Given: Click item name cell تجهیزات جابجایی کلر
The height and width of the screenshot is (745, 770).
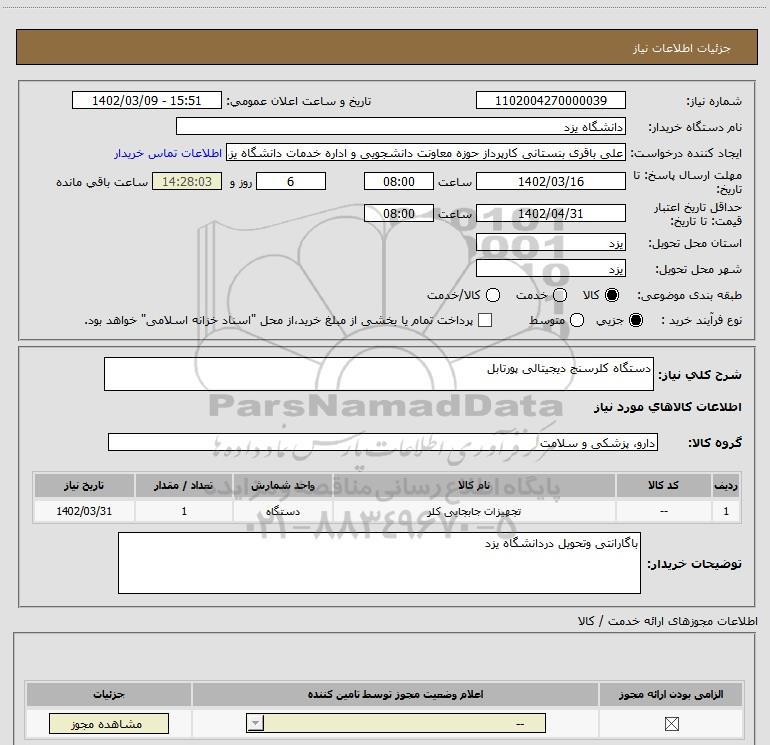Looking at the screenshot, I should 474,511.
